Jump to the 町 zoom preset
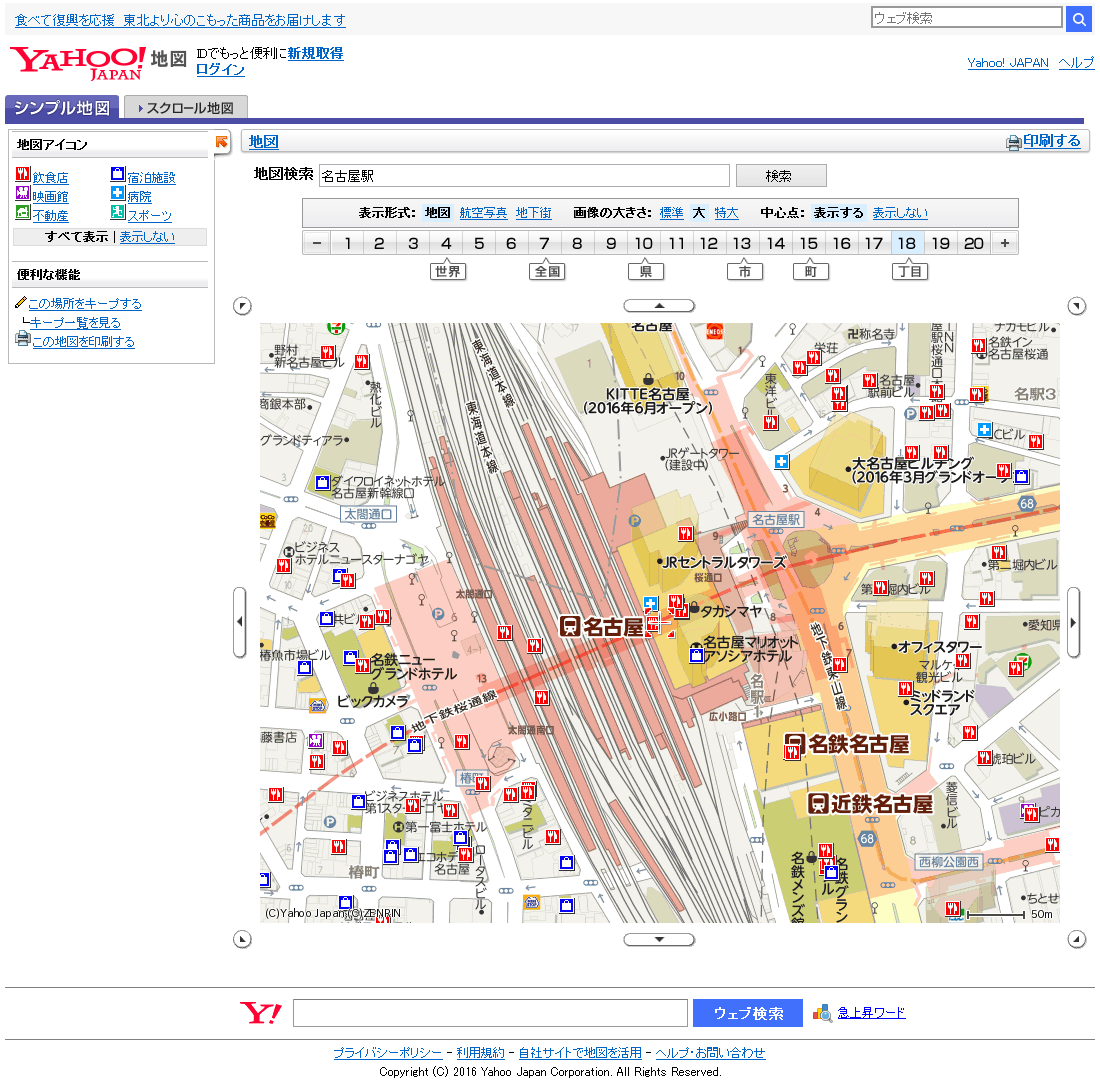This screenshot has width=1100, height=1084. 811,271
